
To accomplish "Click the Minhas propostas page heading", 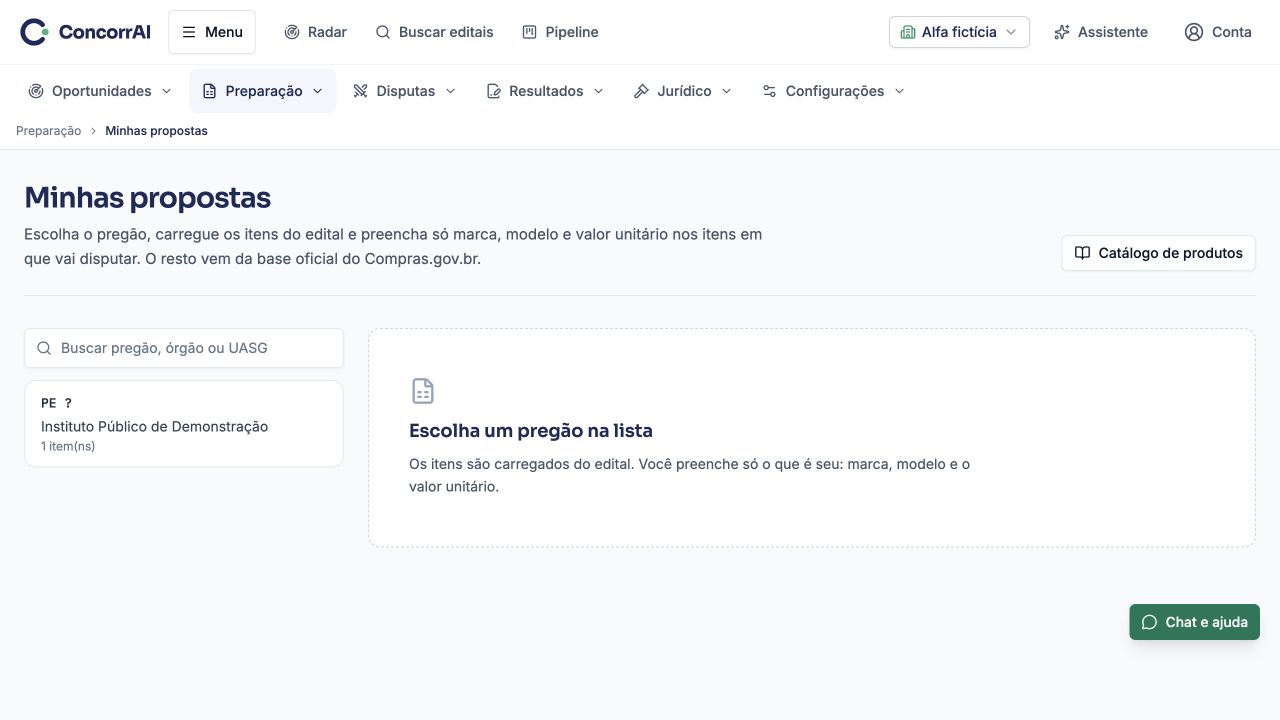I will tap(148, 198).
